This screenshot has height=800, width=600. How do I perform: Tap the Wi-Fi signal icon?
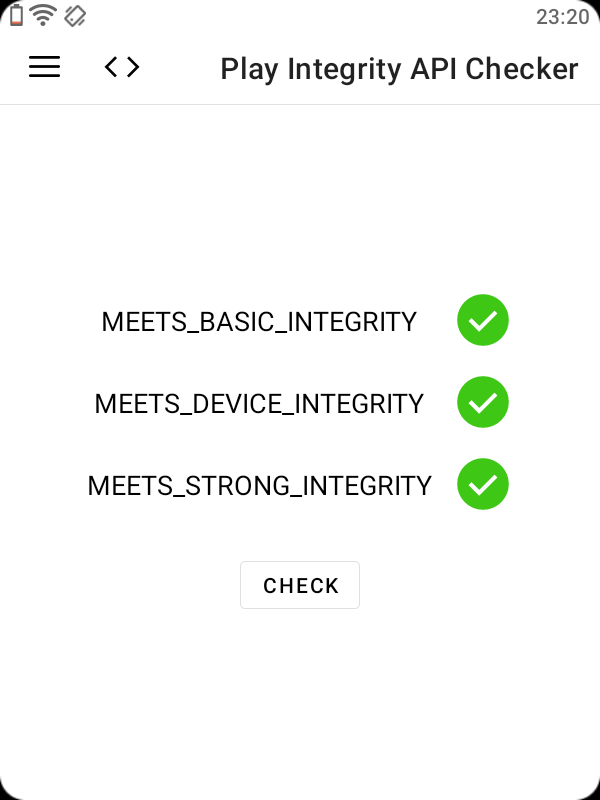pyautogui.click(x=43, y=15)
